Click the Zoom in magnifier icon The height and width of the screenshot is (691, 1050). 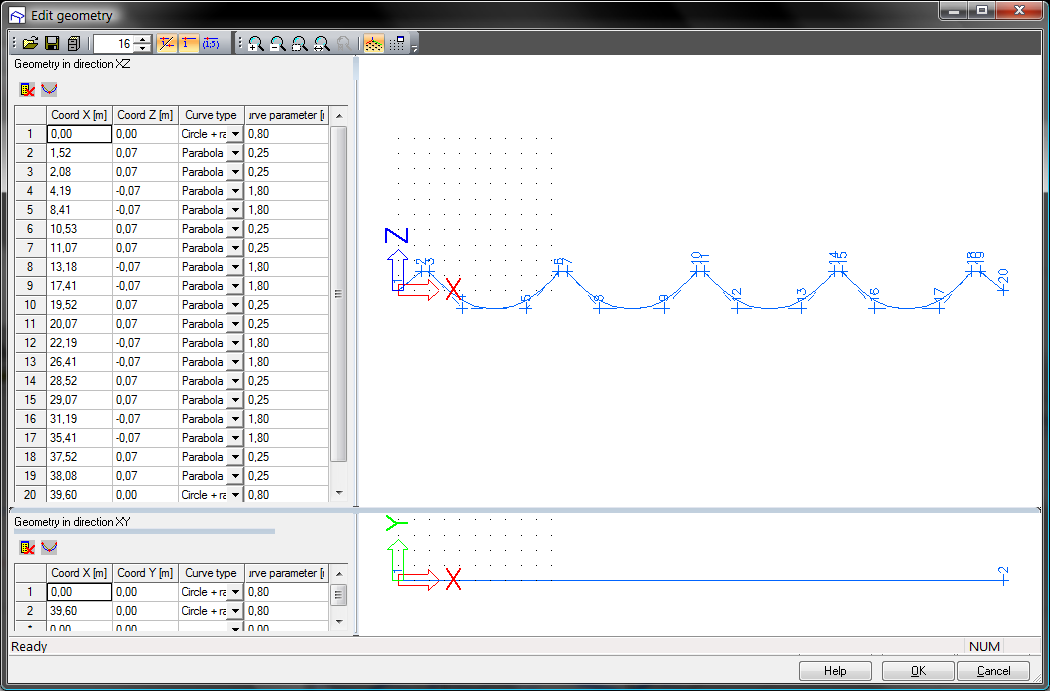click(x=256, y=44)
